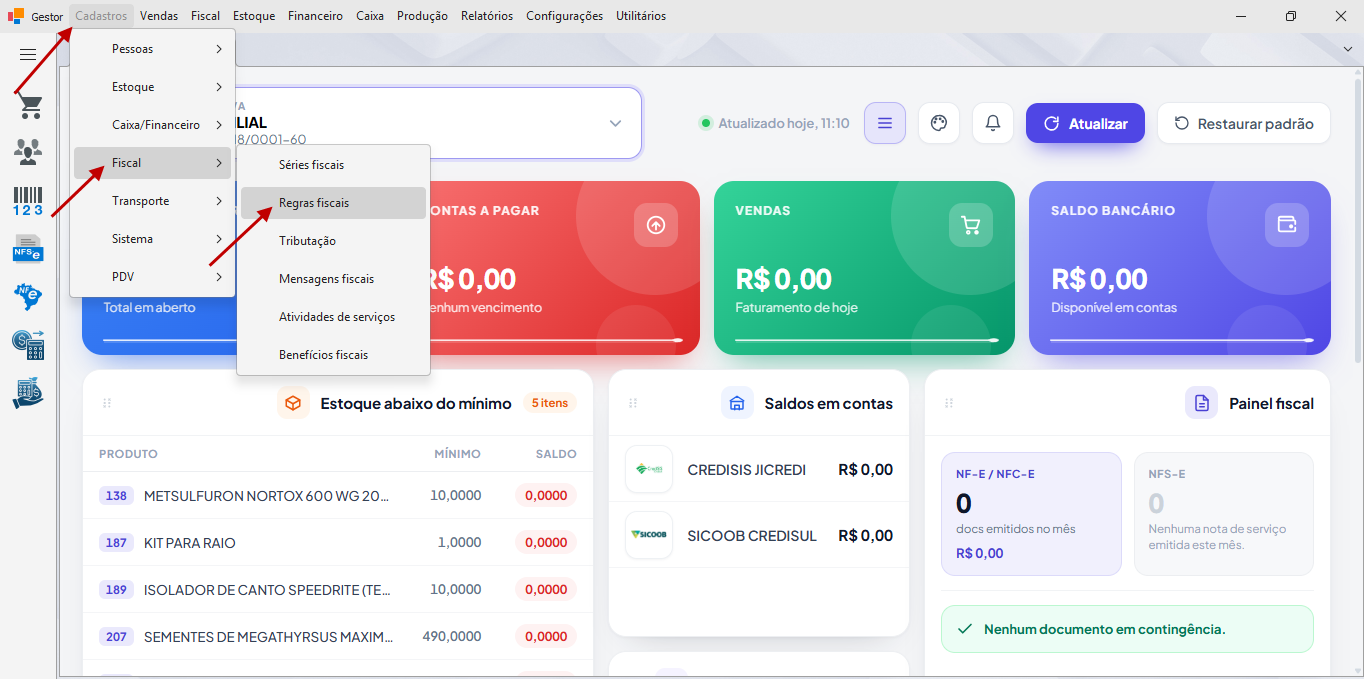
Task: Click the SICOOB CREDISUL bank logo
Action: pos(649,535)
